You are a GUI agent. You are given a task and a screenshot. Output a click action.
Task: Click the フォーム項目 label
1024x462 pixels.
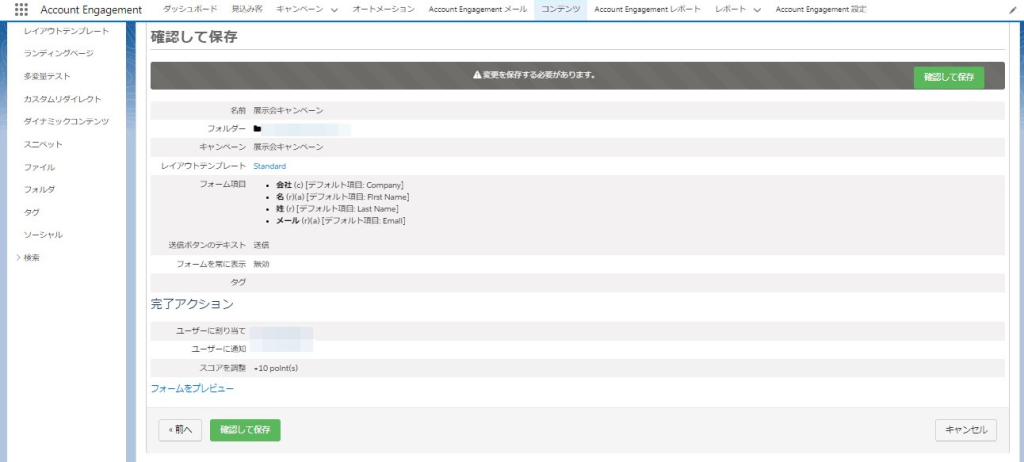223,184
